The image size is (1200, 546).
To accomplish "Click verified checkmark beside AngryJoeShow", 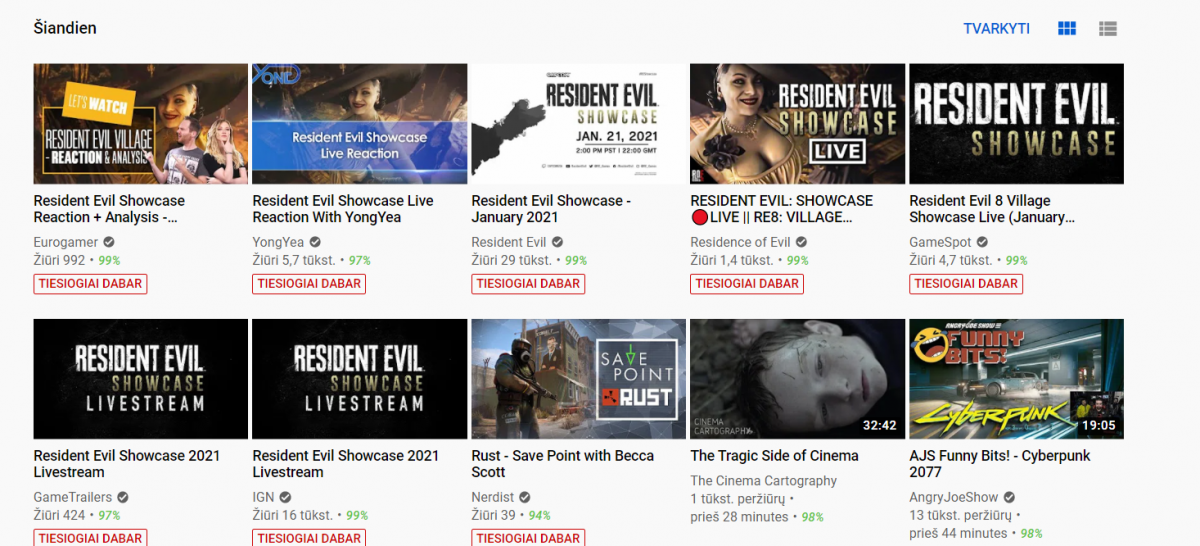I will tap(1010, 497).
